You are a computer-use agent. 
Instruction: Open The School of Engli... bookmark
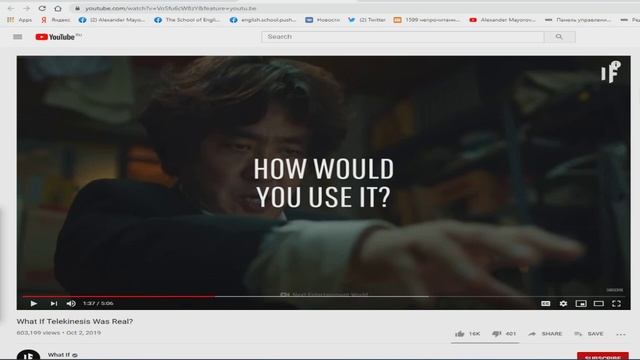click(188, 20)
